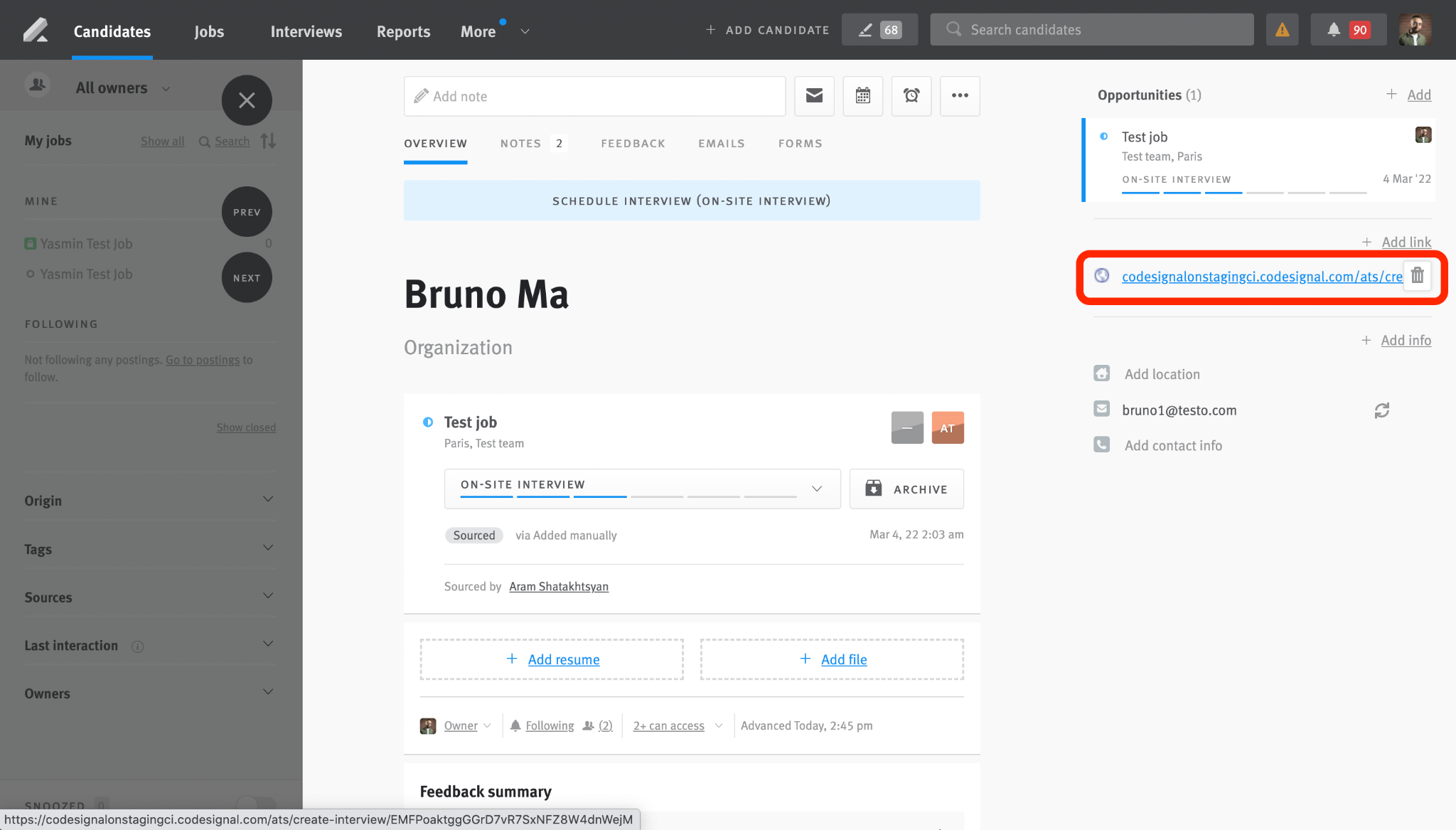Expand the Origin filter section
Image resolution: width=1456 pixels, height=830 pixels.
[x=149, y=500]
